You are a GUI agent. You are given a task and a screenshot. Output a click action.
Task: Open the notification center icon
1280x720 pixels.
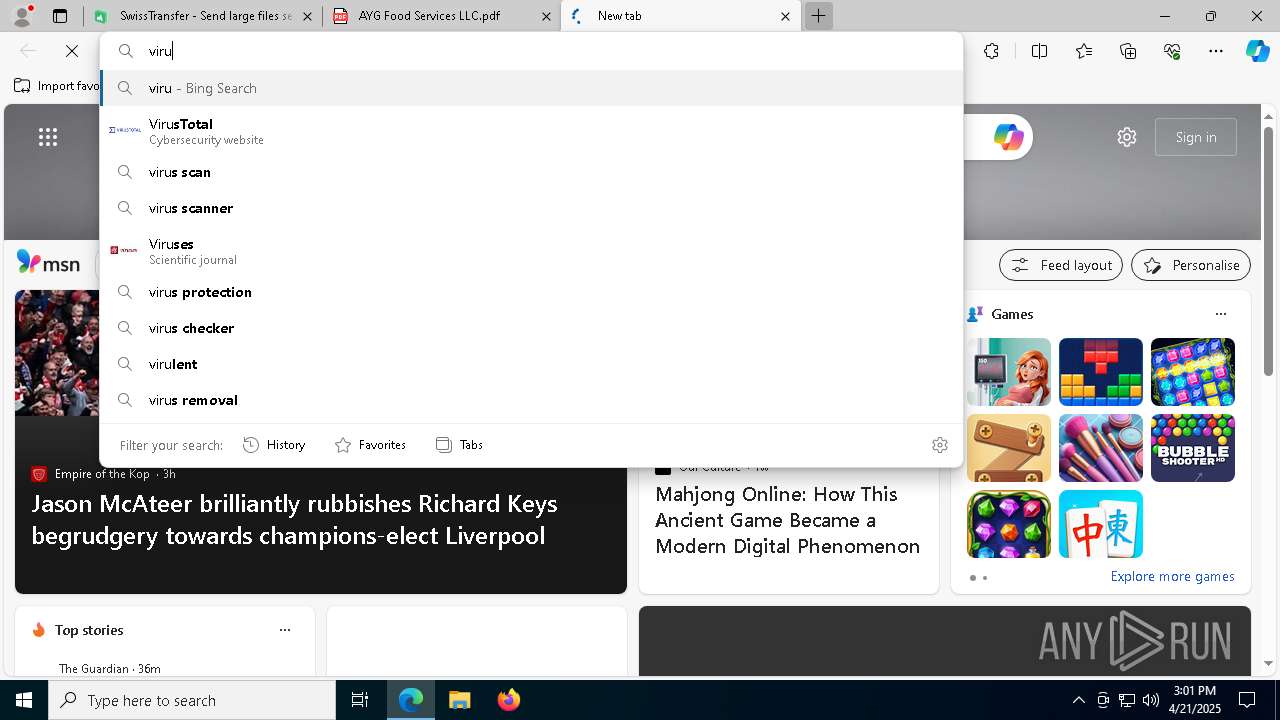click(x=1247, y=700)
